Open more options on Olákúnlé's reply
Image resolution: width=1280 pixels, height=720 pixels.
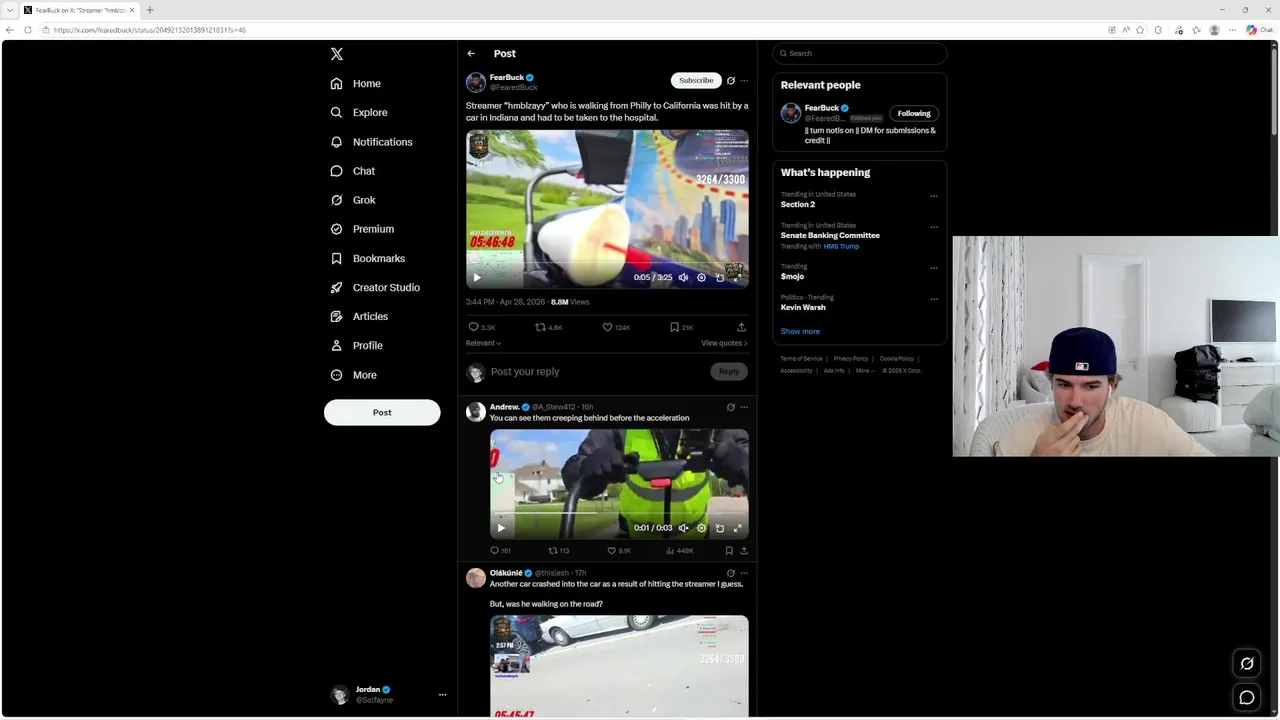point(743,573)
